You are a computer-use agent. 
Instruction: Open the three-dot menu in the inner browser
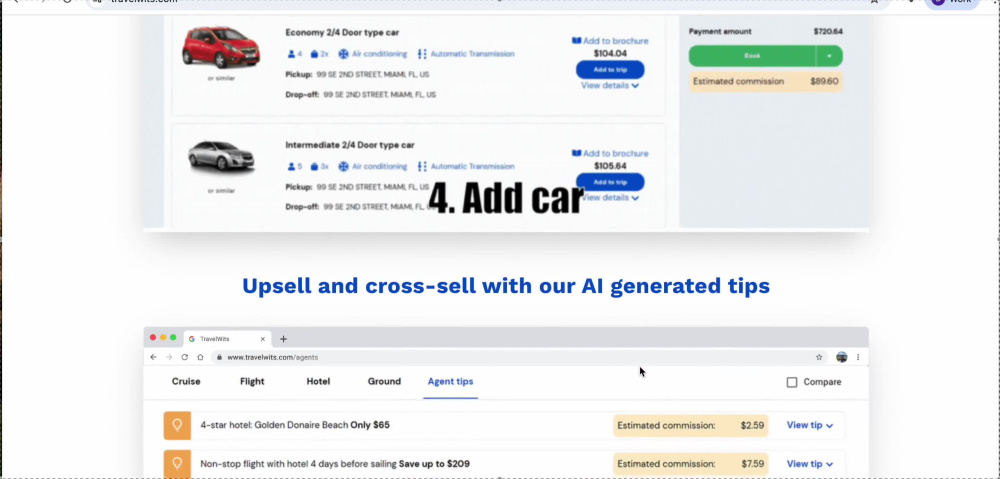click(x=858, y=357)
